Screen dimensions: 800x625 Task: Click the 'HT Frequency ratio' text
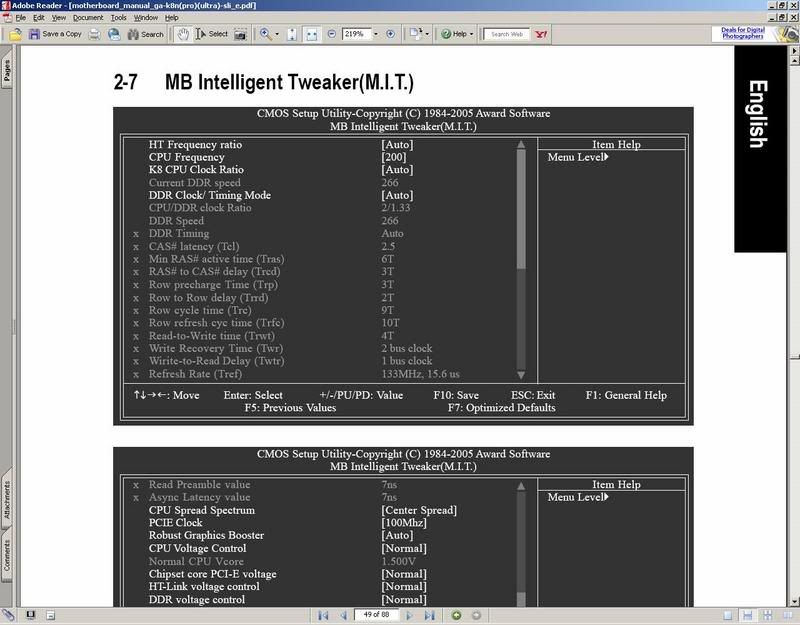[x=195, y=144]
